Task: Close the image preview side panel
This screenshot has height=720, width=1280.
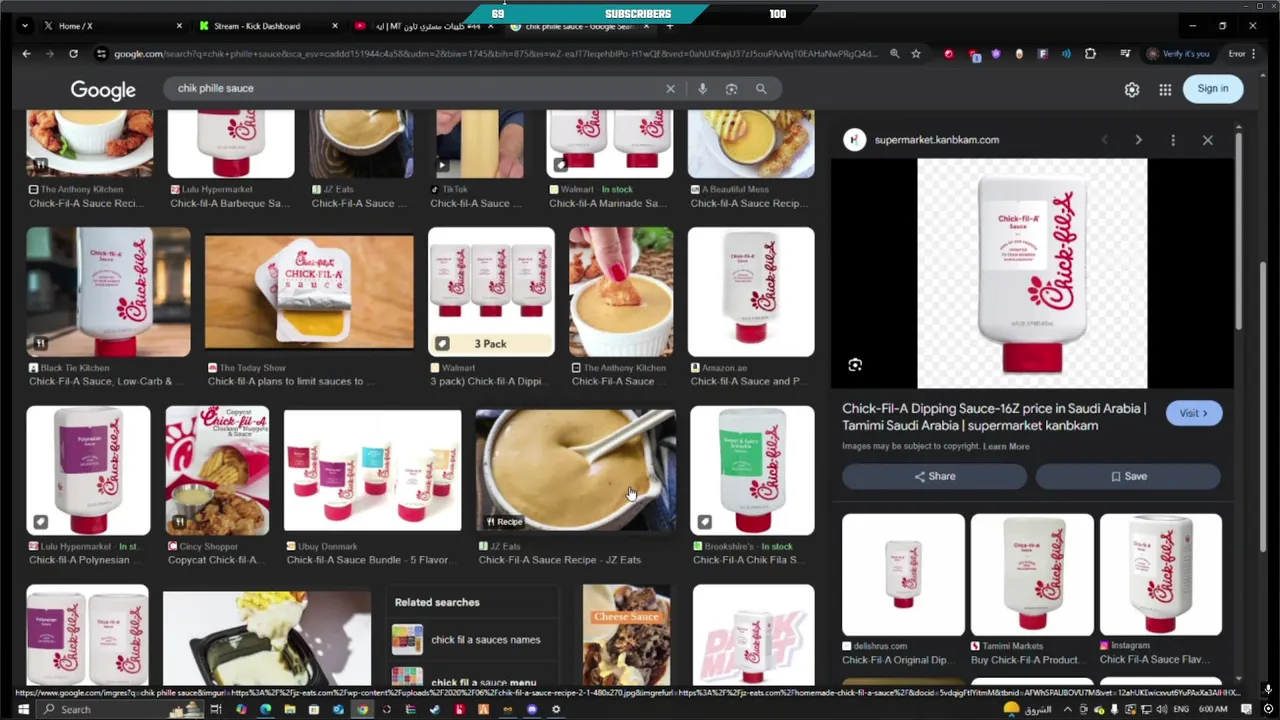Action: (x=1207, y=140)
